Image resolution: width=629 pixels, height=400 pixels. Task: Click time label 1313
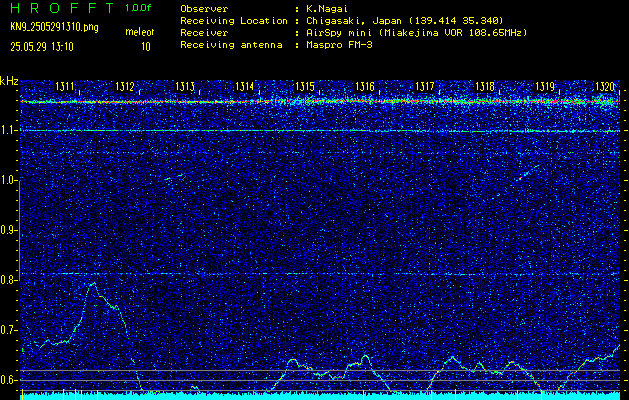pyautogui.click(x=185, y=86)
